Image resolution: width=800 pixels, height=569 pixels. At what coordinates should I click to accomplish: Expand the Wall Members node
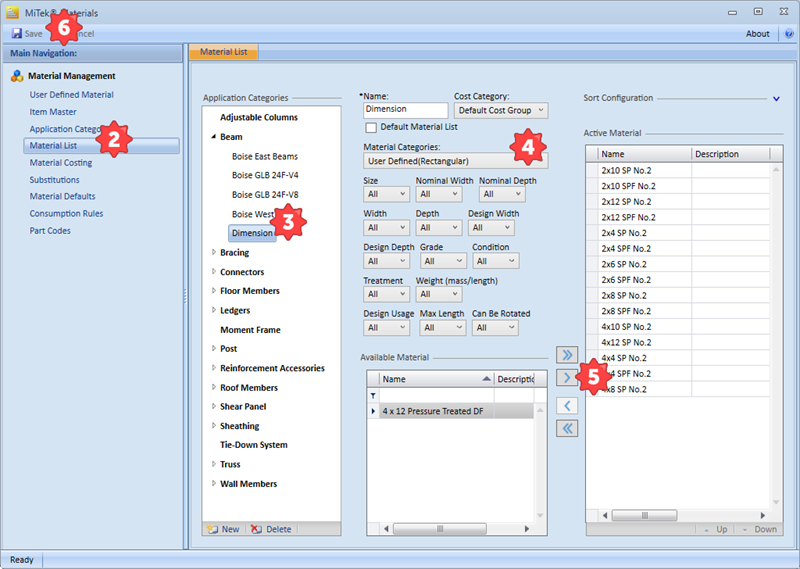click(x=214, y=483)
